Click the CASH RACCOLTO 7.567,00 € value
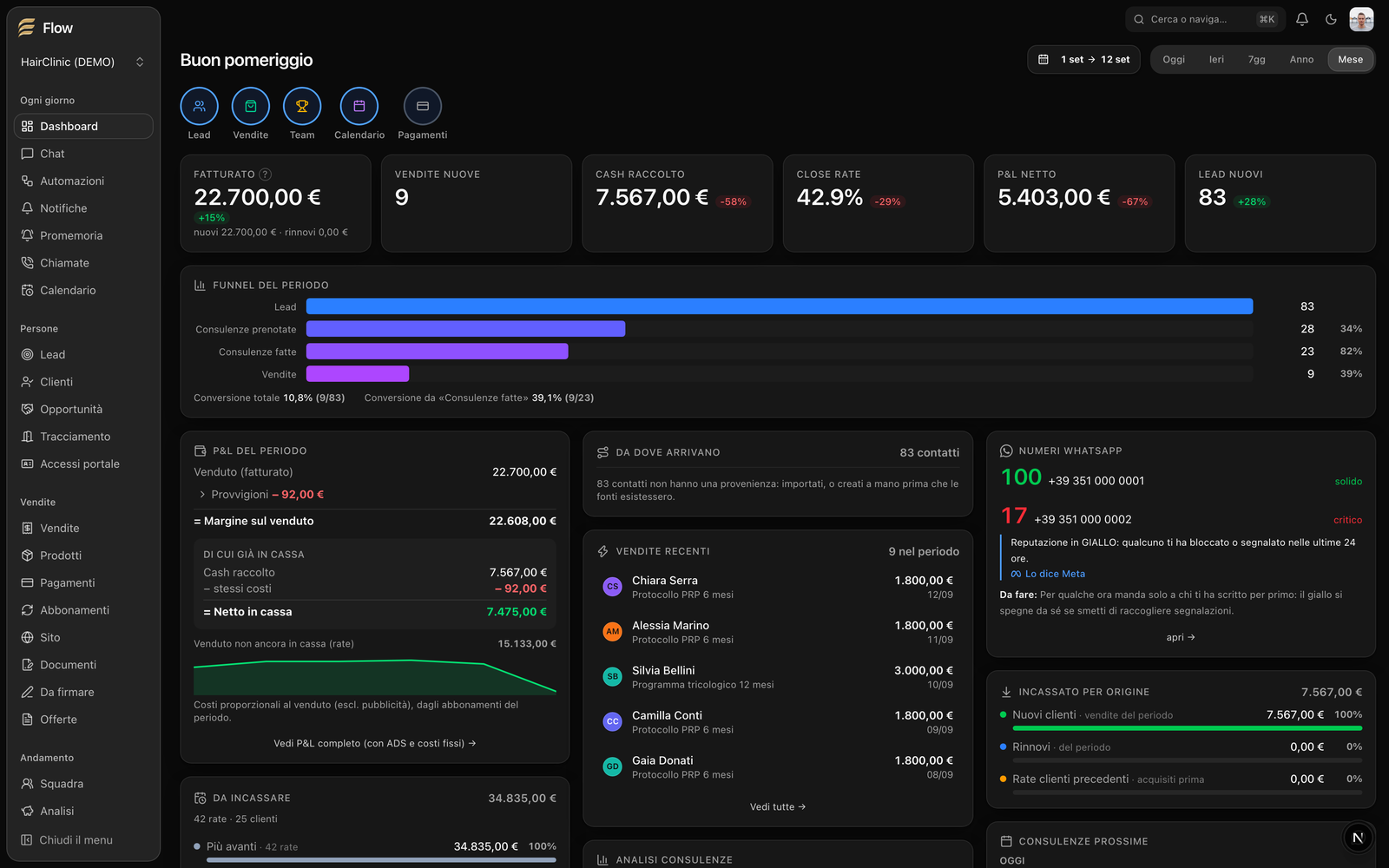The image size is (1389, 868). pyautogui.click(x=652, y=198)
